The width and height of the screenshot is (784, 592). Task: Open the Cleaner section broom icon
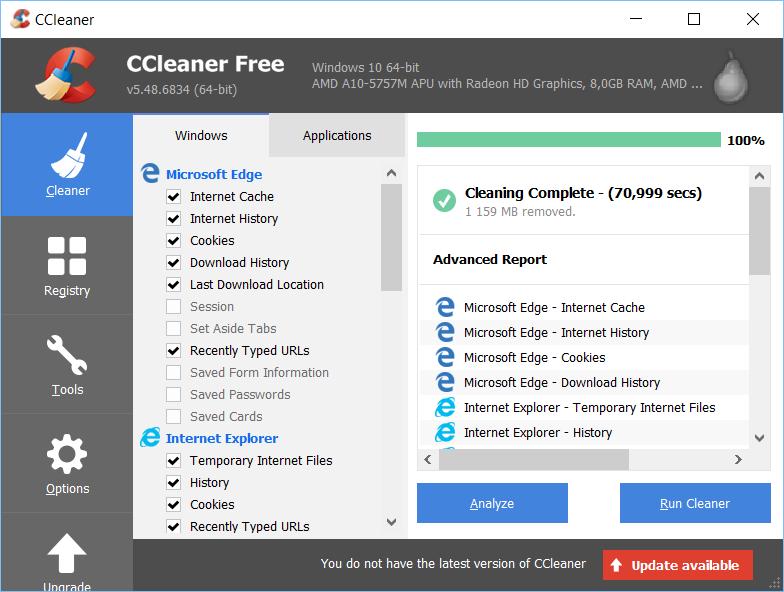[68, 155]
